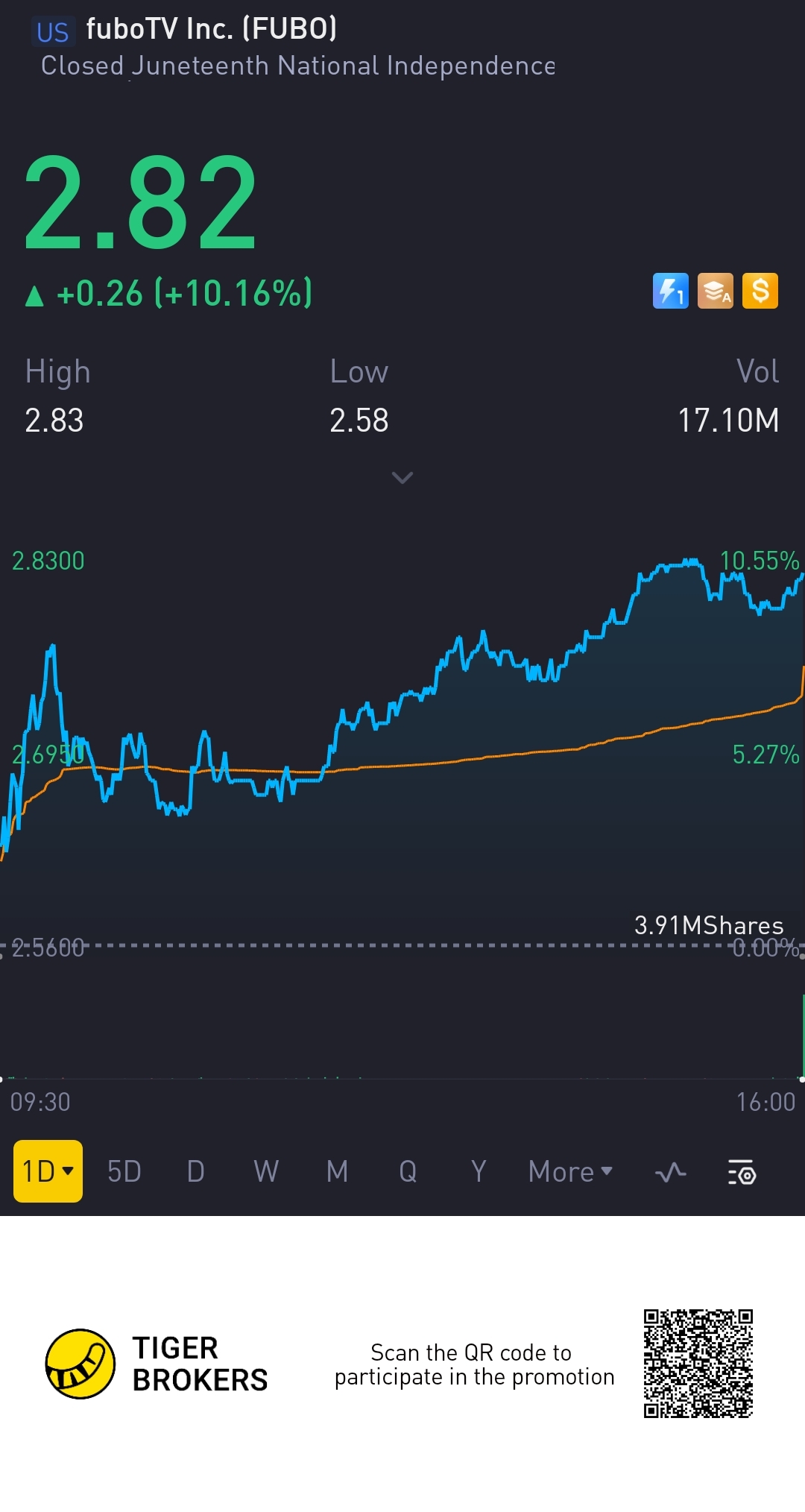Expand more quote details chevron
The width and height of the screenshot is (805, 1512).
click(402, 477)
